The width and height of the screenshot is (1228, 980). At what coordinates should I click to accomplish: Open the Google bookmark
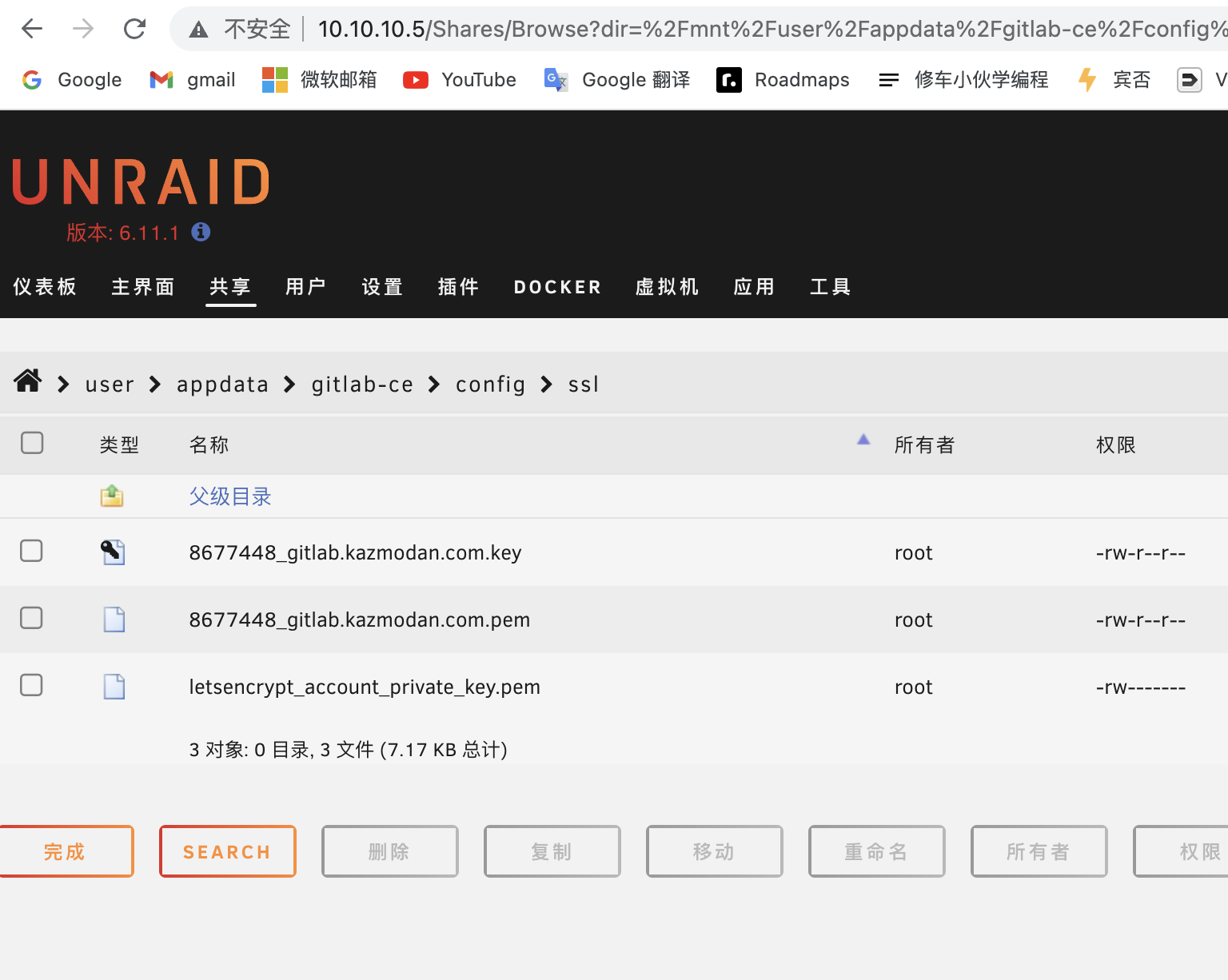coord(71,79)
